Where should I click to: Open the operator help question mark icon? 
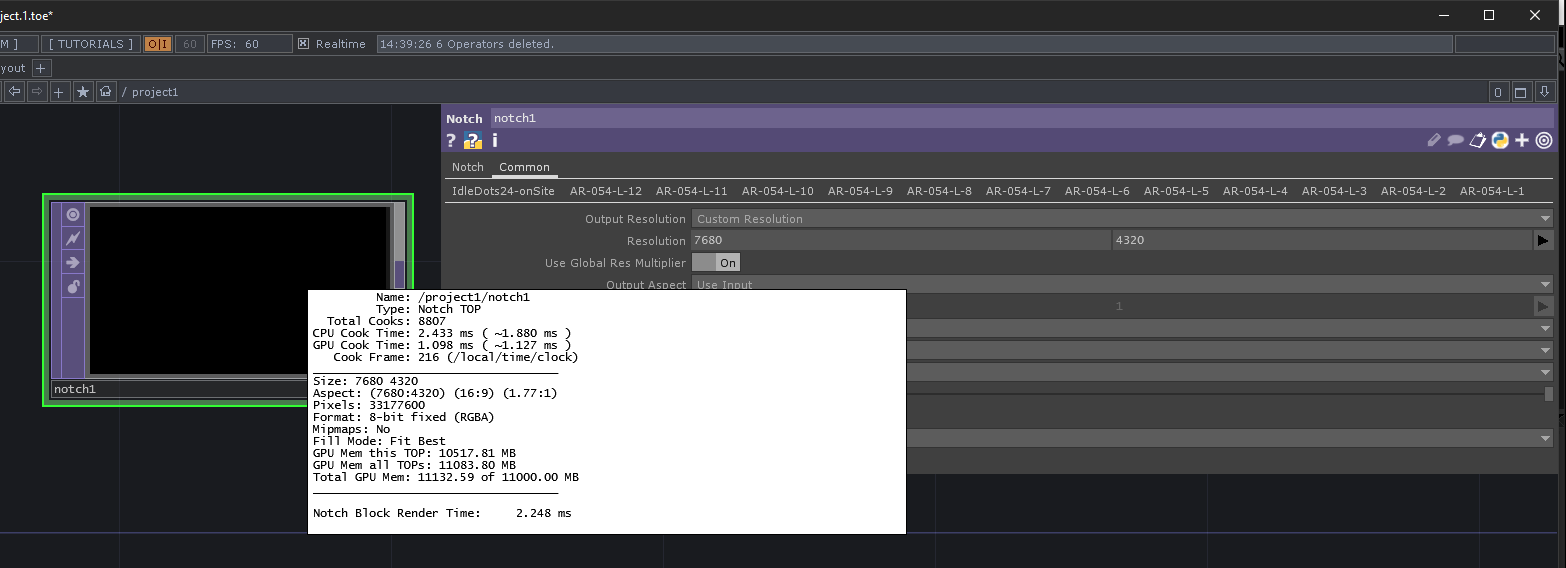pos(452,141)
